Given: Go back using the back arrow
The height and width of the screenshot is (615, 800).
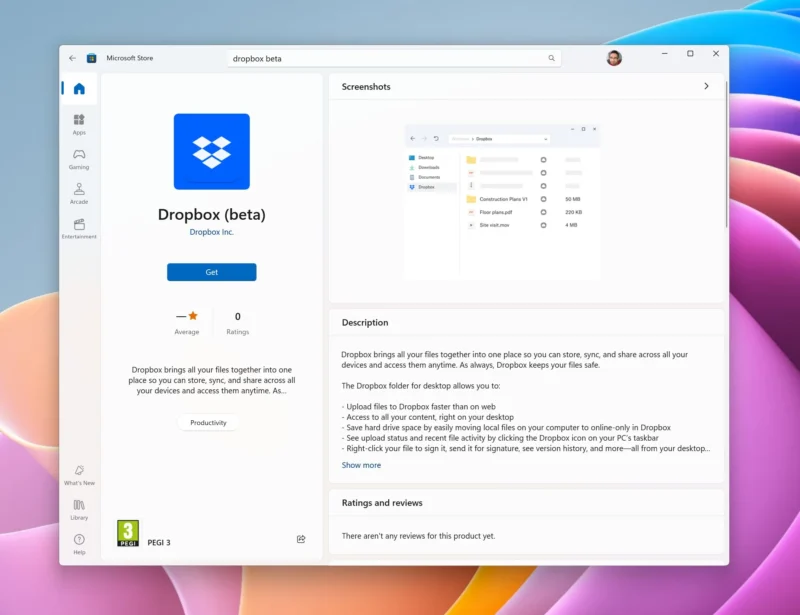Looking at the screenshot, I should (70, 58).
